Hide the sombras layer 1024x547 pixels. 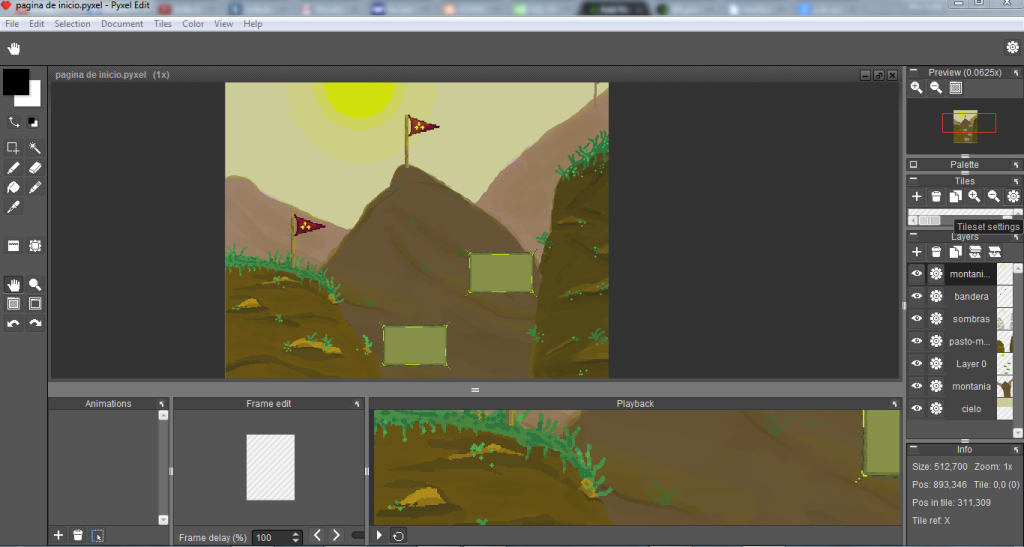(917, 319)
